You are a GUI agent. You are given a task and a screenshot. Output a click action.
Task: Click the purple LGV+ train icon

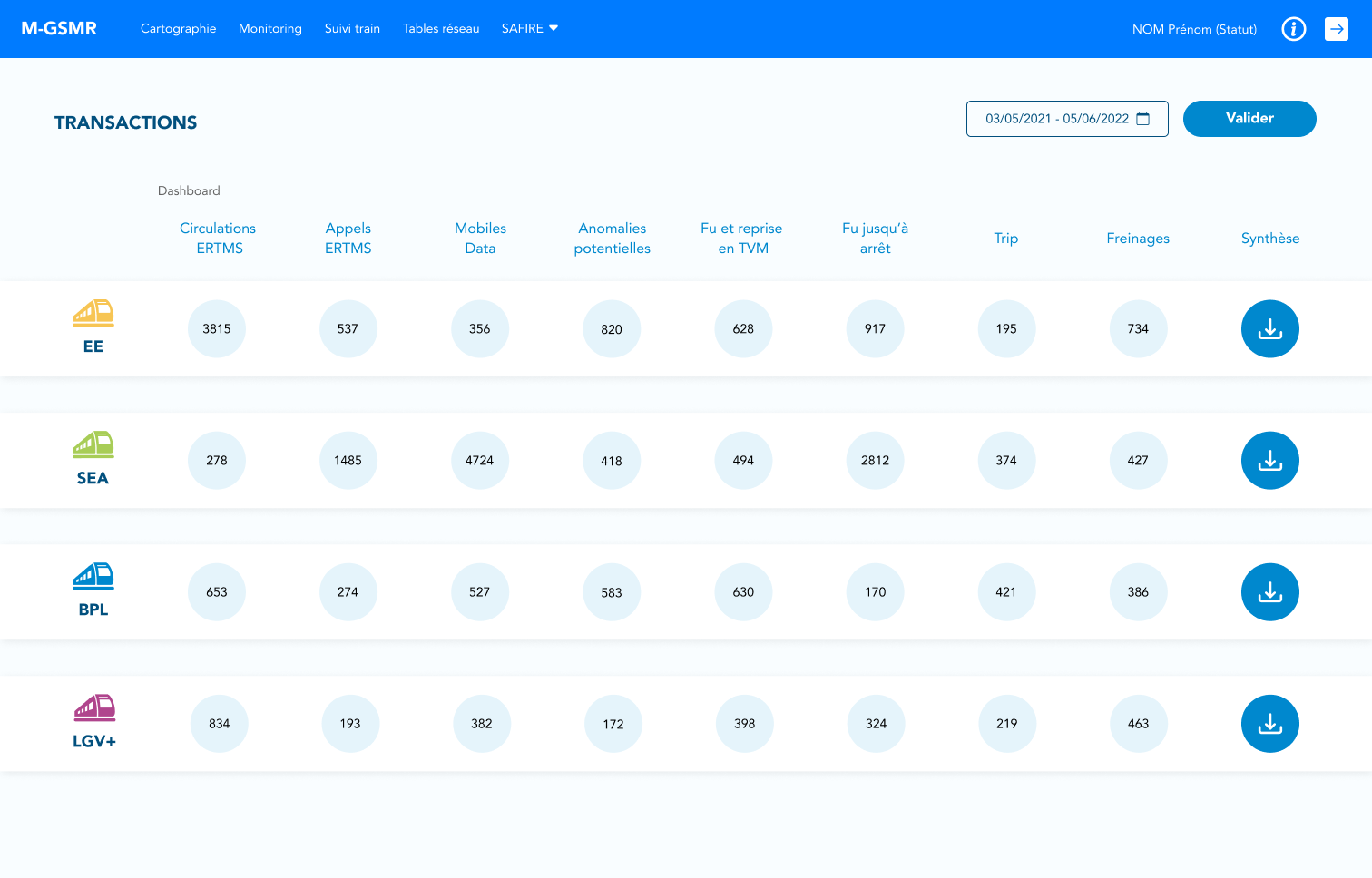pyautogui.click(x=94, y=707)
